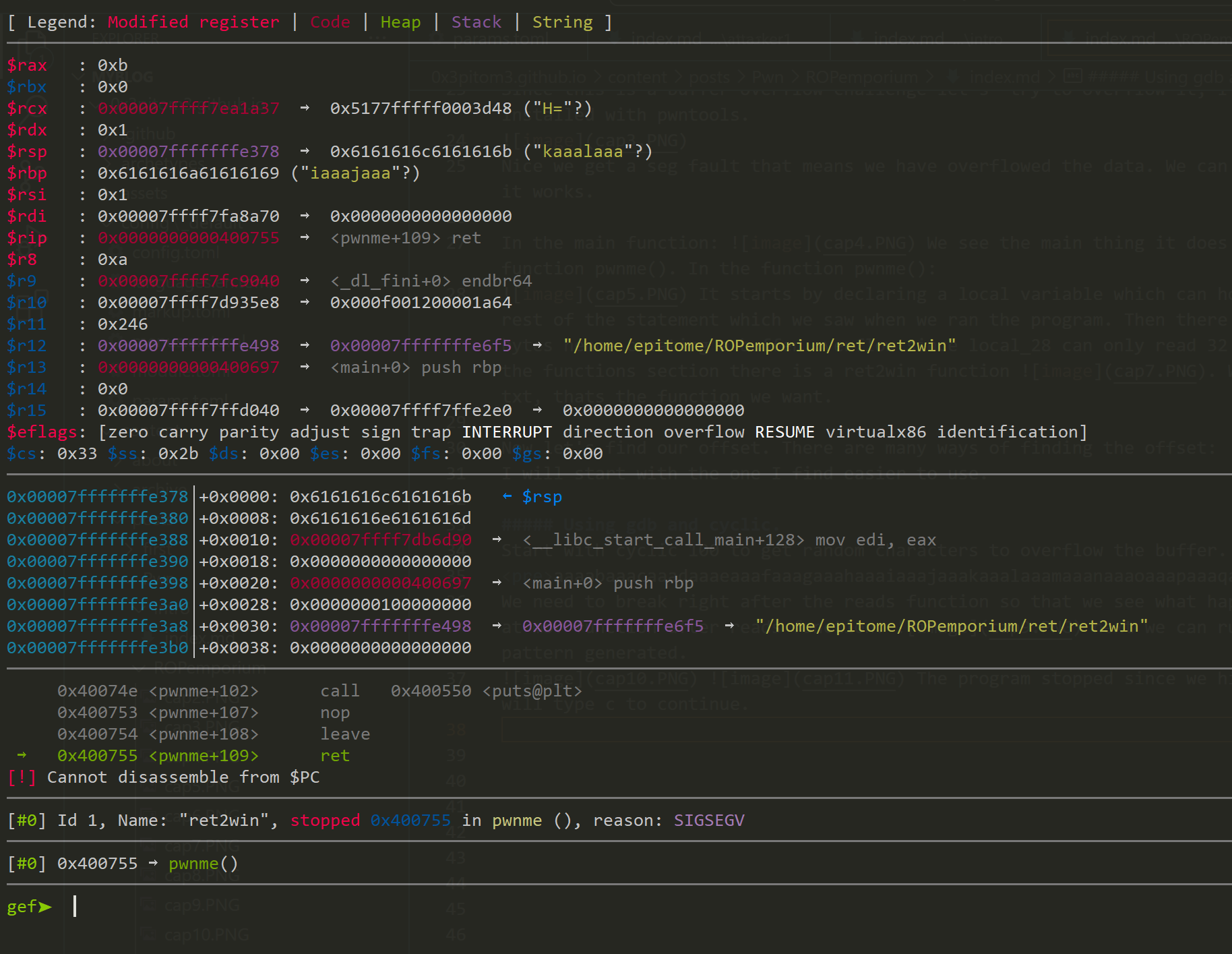Click the $rbp value 0x6161616a61616169

click(x=189, y=173)
